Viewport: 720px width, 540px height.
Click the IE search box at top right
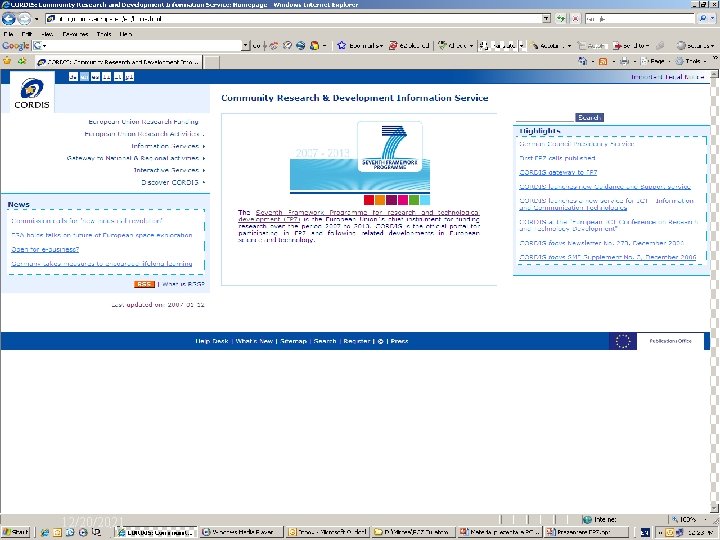(x=639, y=19)
